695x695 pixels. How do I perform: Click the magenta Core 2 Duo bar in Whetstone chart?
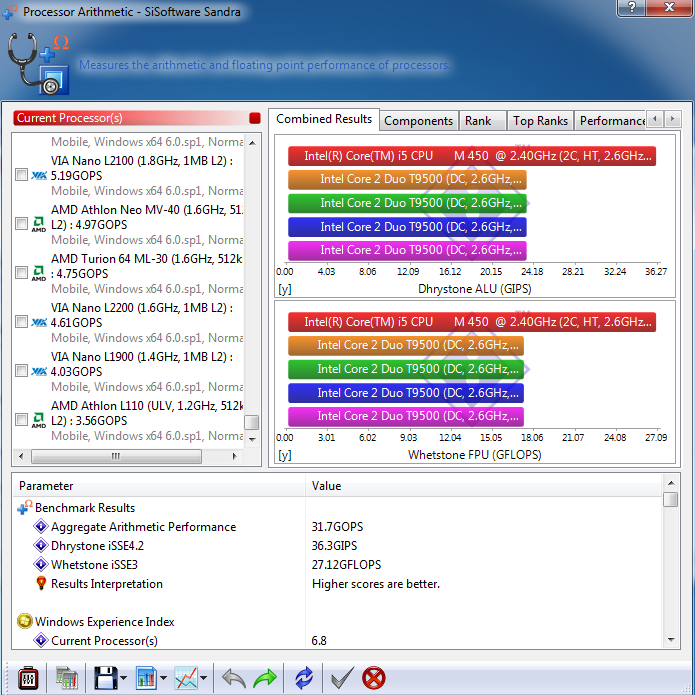click(406, 417)
